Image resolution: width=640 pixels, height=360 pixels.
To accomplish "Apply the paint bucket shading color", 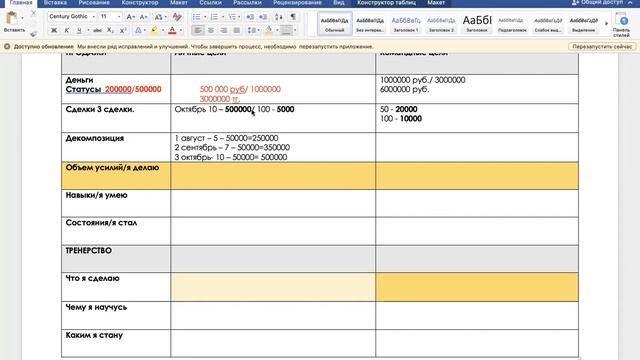I will coord(269,30).
